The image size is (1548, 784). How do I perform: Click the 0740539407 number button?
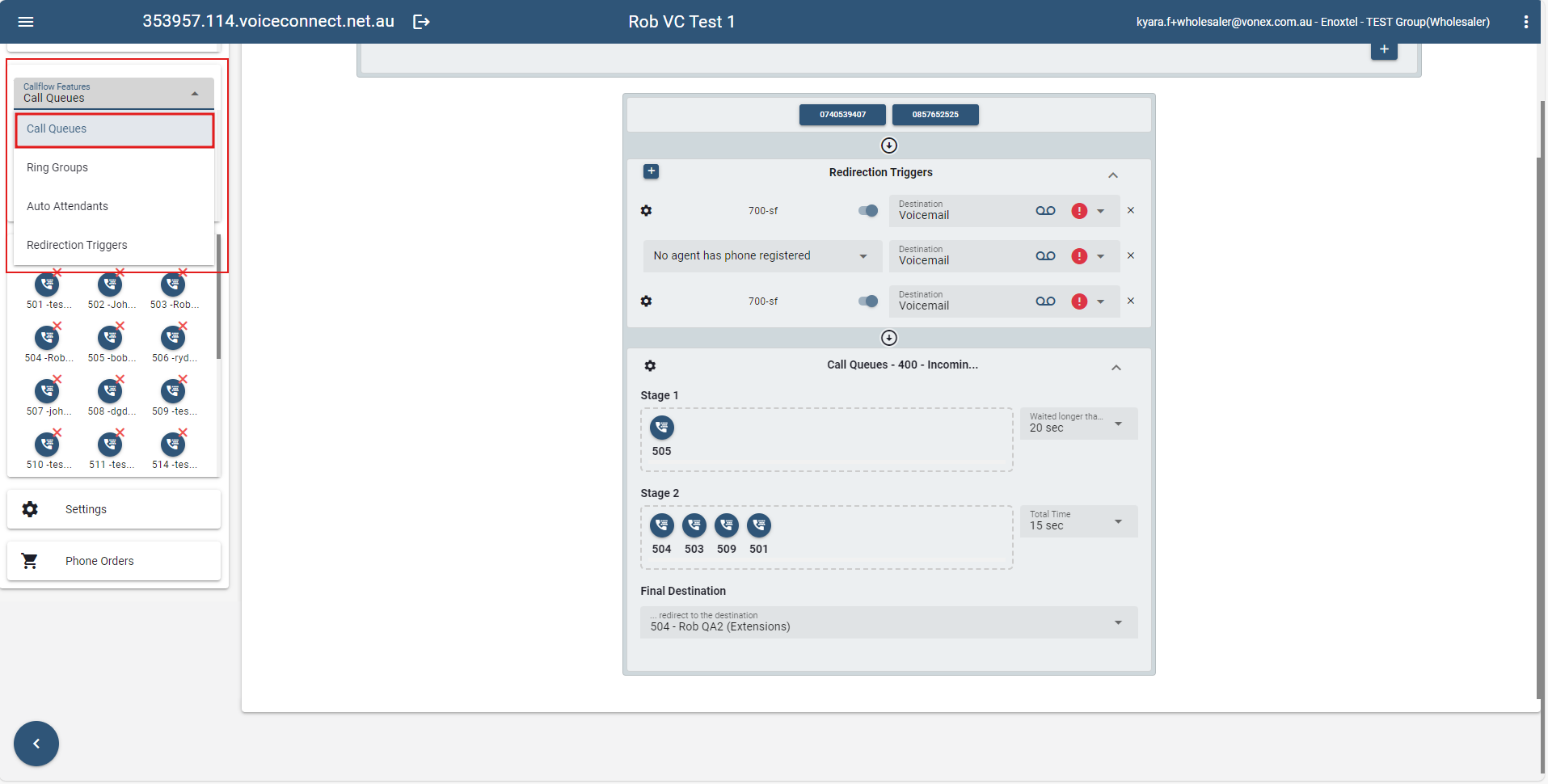click(842, 115)
